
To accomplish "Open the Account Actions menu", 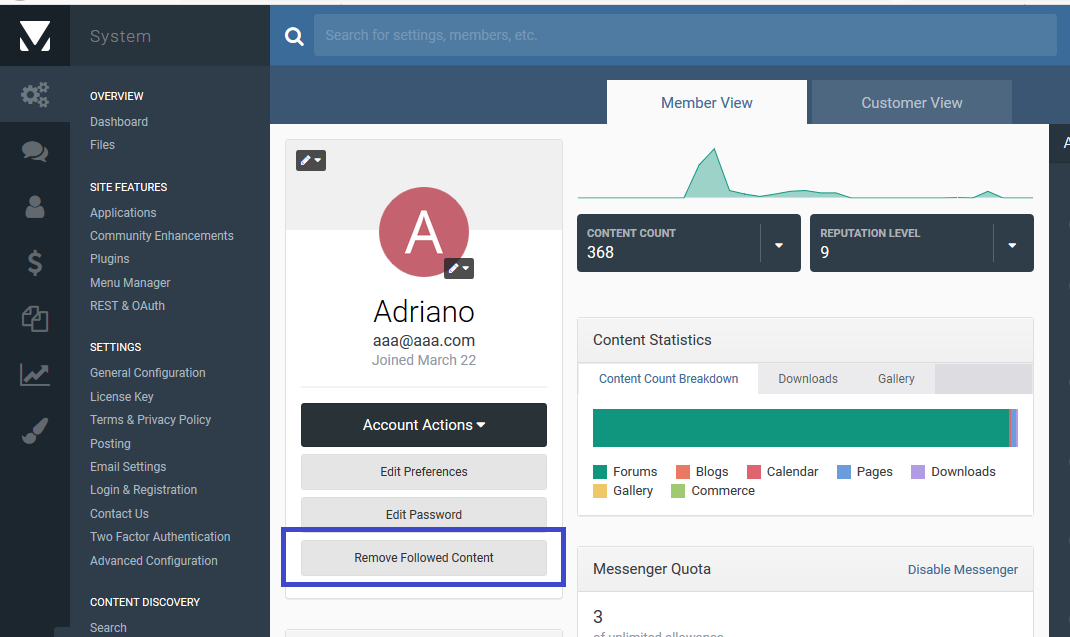I will 424,425.
